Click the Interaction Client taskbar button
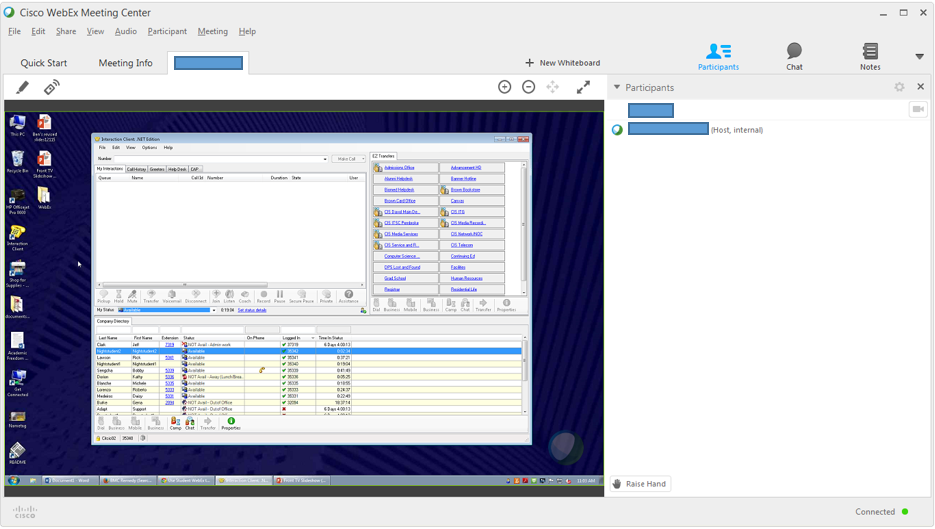 244,480
